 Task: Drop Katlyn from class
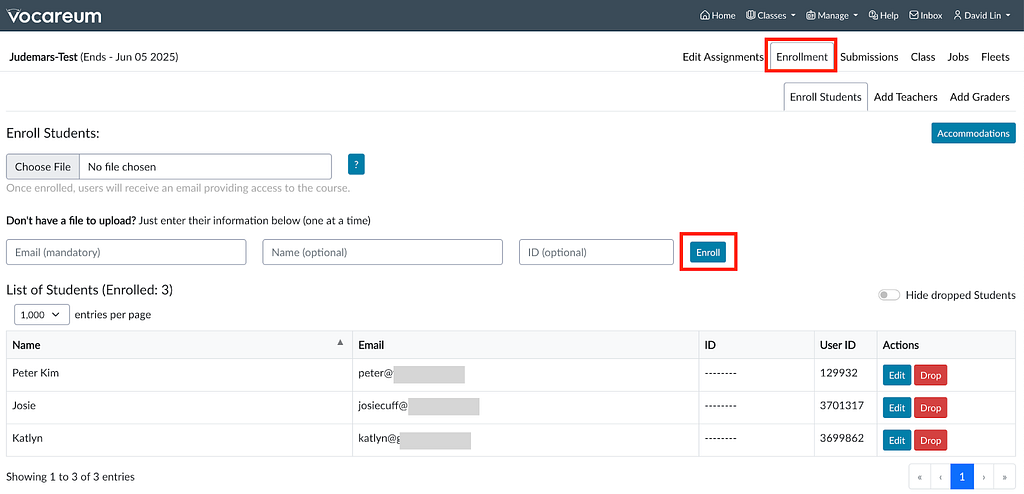point(931,440)
